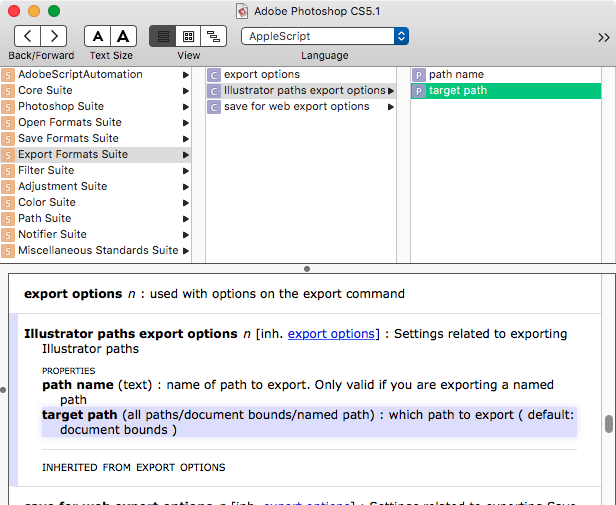This screenshot has width=616, height=505.
Task: Click C icon beside save for web export
Action: pyautogui.click(x=214, y=107)
